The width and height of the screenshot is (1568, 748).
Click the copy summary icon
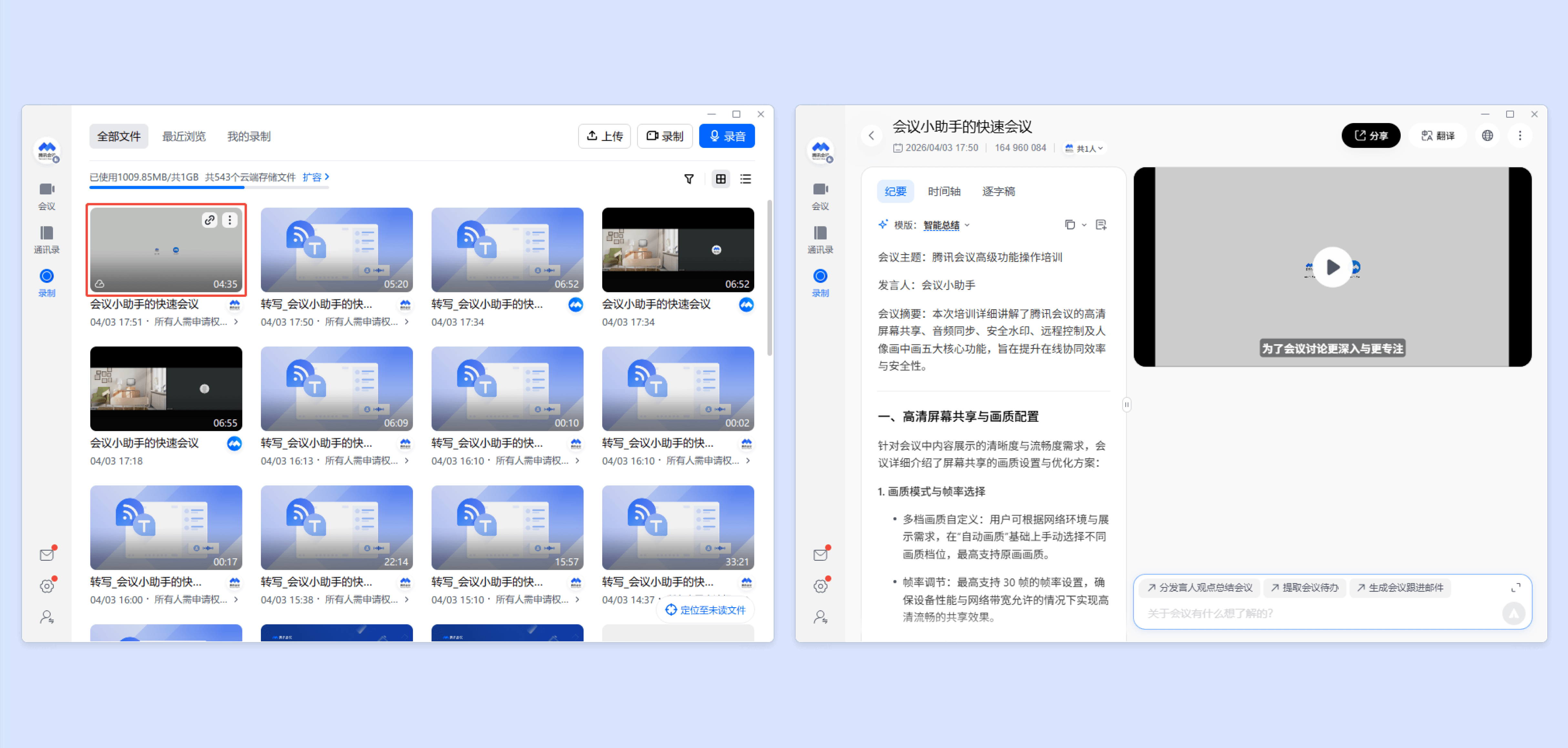tap(1069, 224)
